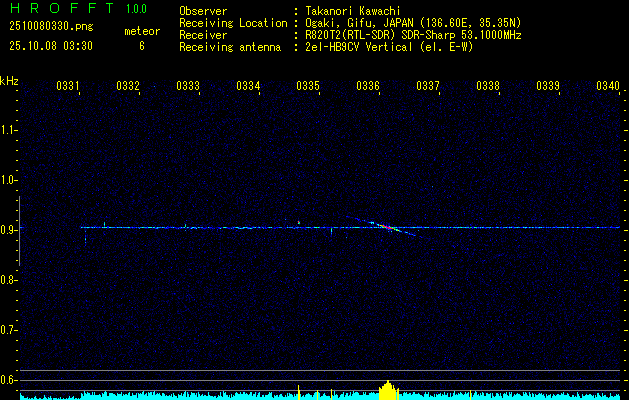Click the 0338 time axis label
The height and width of the screenshot is (400, 629).
[x=488, y=85]
